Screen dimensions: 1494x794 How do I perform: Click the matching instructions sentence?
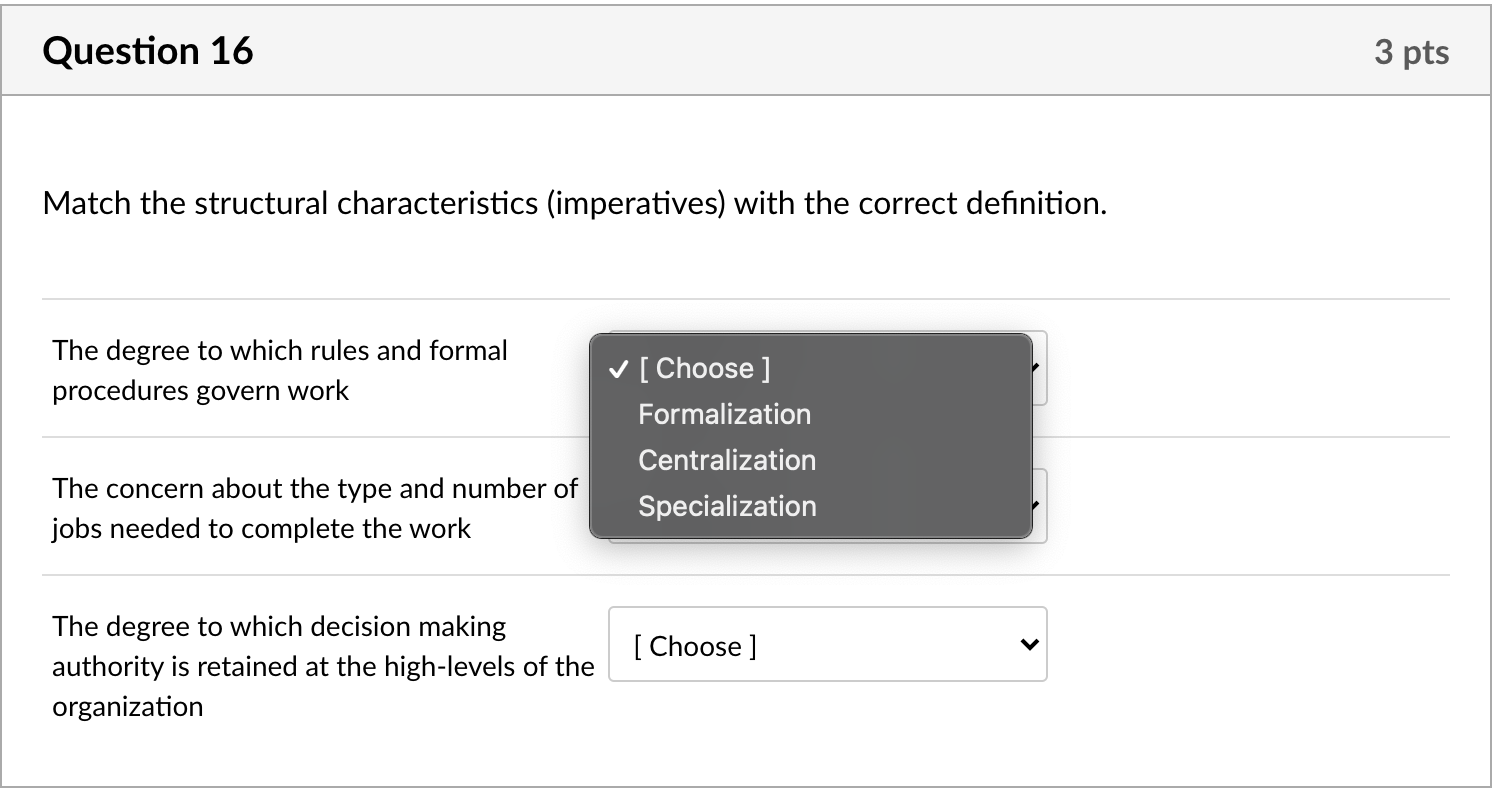575,204
